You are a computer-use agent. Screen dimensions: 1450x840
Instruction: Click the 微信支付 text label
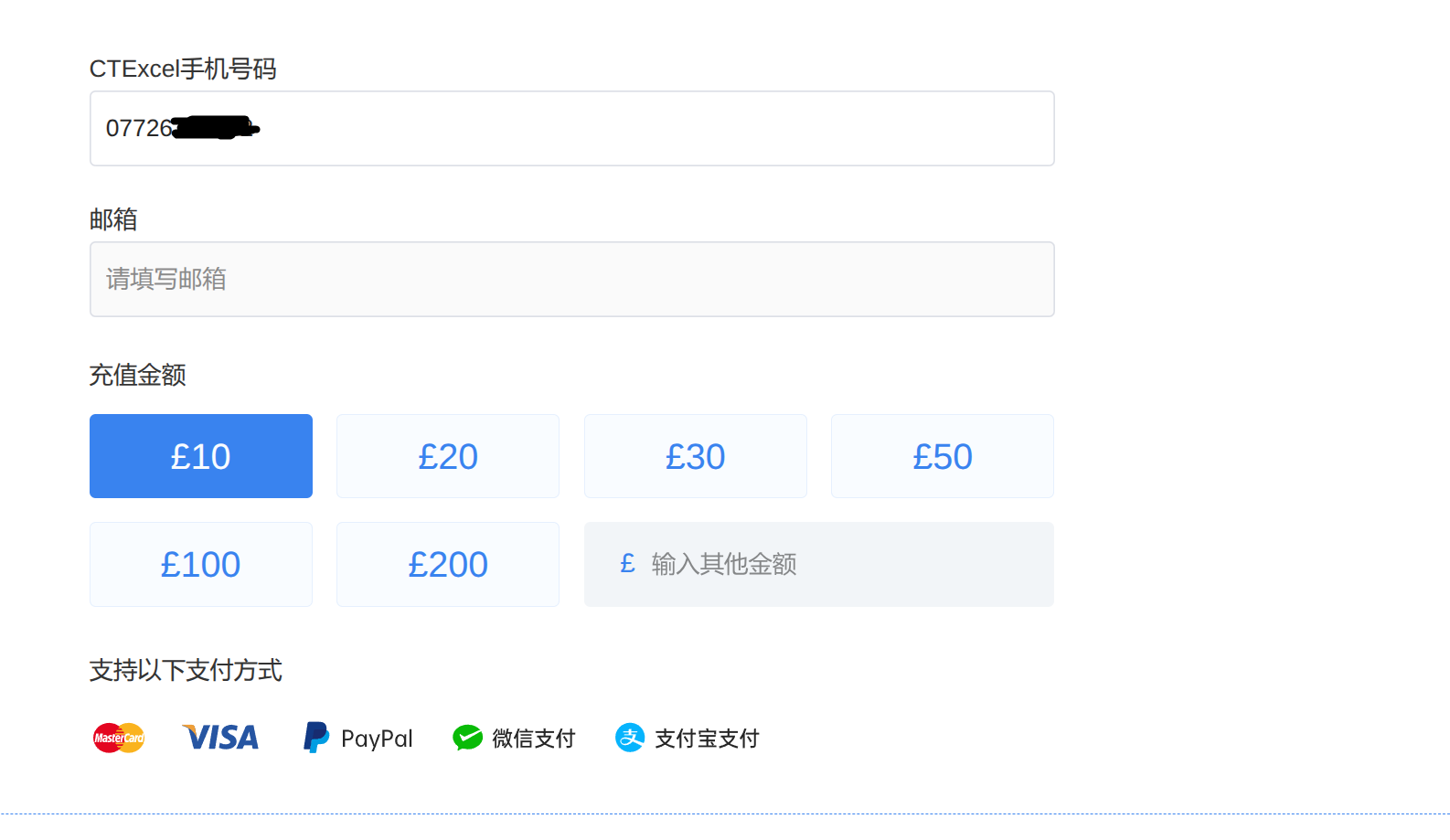click(534, 739)
